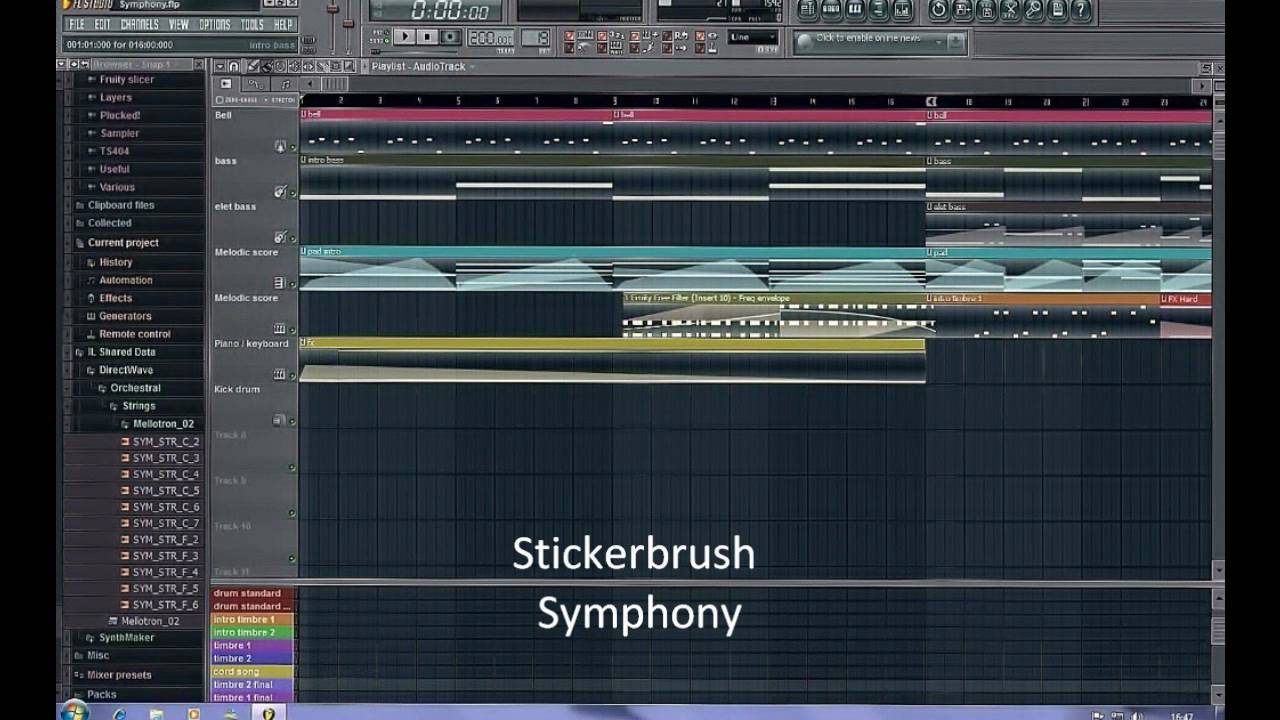
Task: Select the playlist paint brush tool
Action: 267,67
